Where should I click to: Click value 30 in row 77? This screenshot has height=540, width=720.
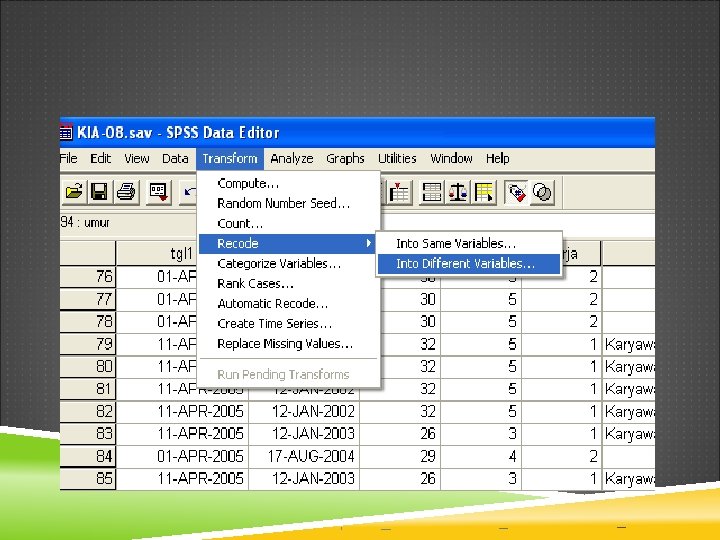(x=410, y=299)
